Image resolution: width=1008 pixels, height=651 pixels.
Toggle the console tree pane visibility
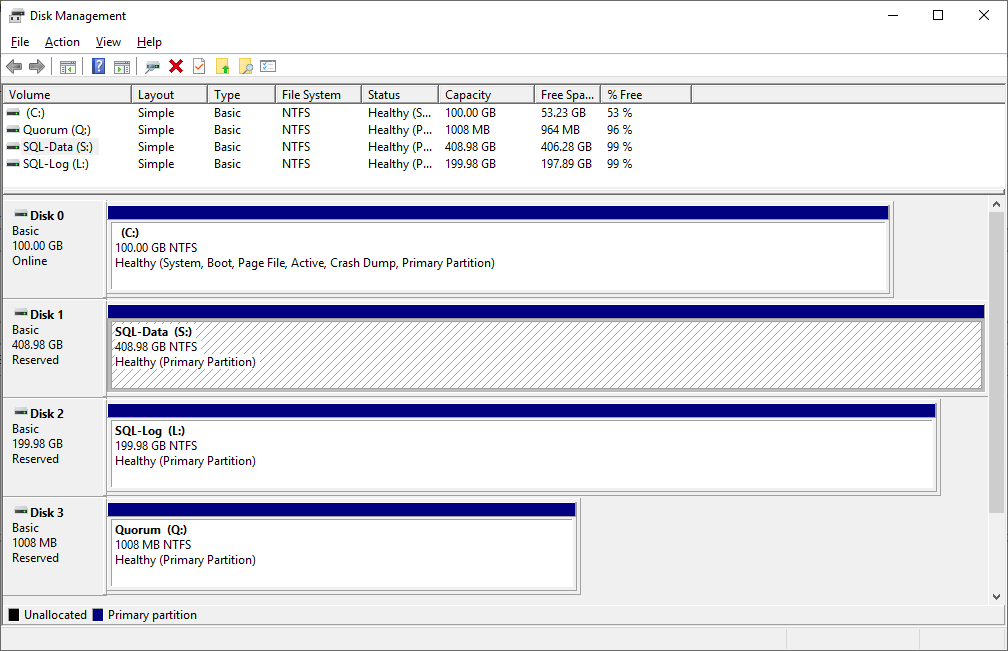(66, 66)
